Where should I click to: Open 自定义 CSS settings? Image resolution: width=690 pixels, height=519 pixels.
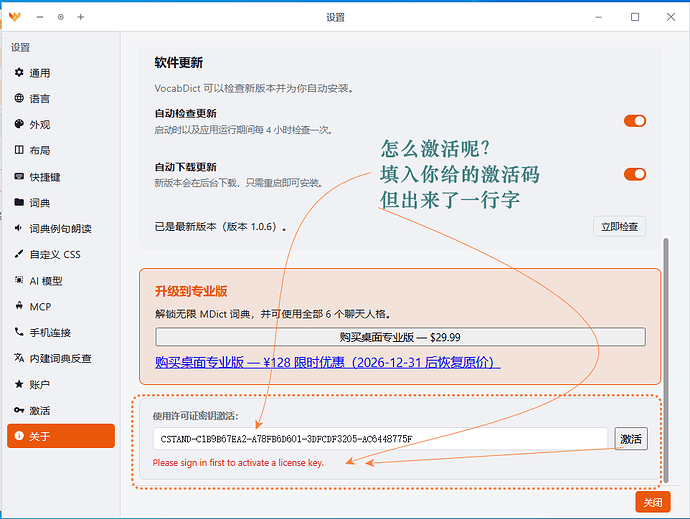tap(61, 254)
